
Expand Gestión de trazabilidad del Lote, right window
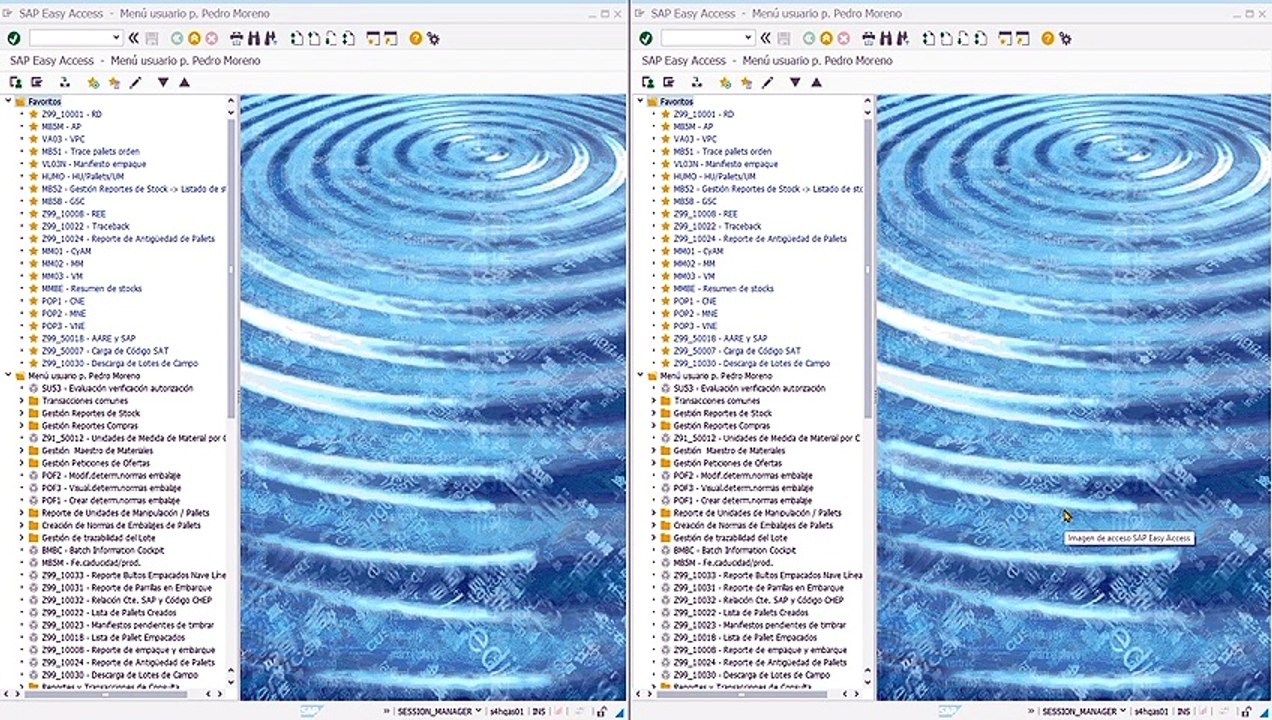coord(653,538)
